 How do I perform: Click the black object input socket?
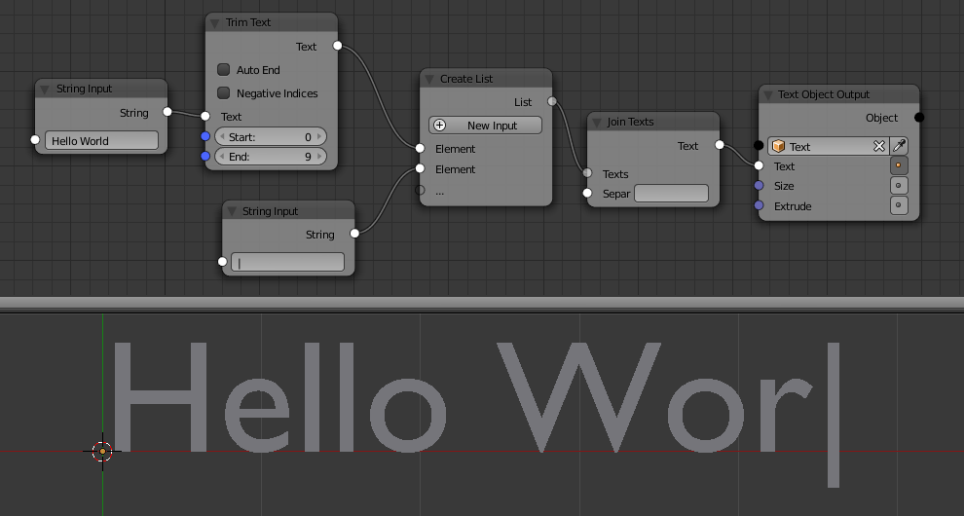[759, 146]
